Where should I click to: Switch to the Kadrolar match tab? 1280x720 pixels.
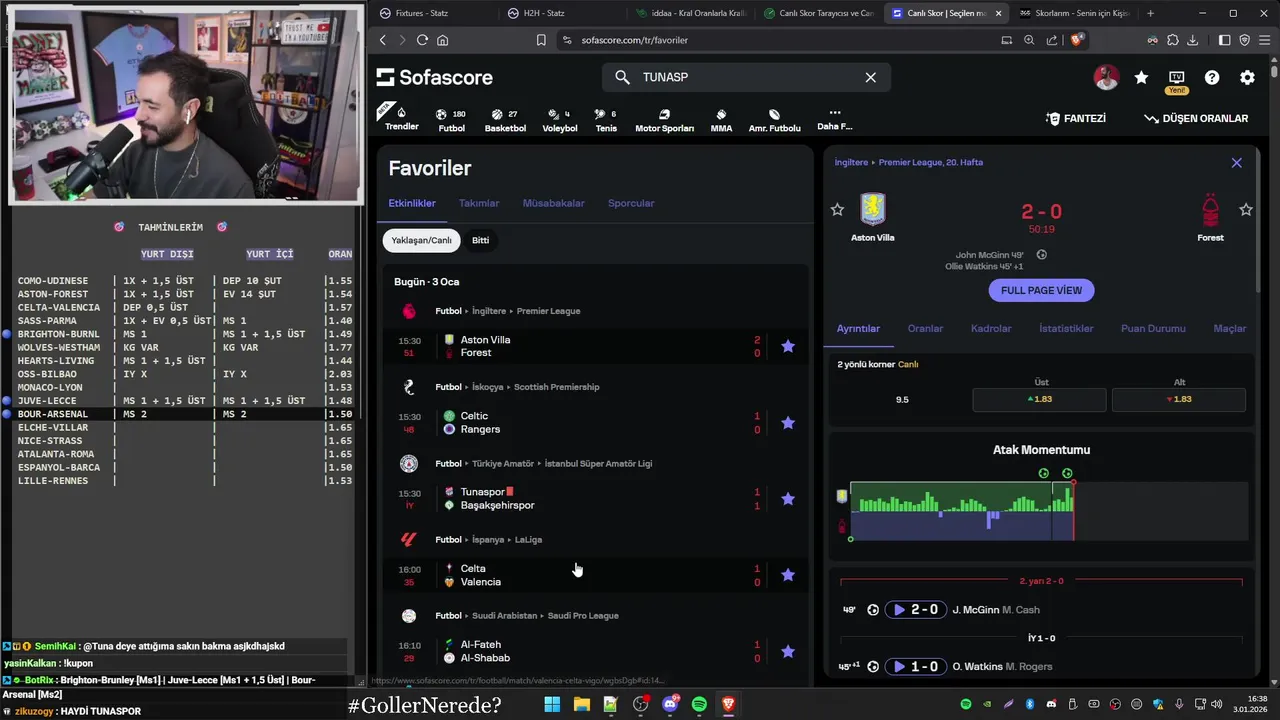click(991, 328)
